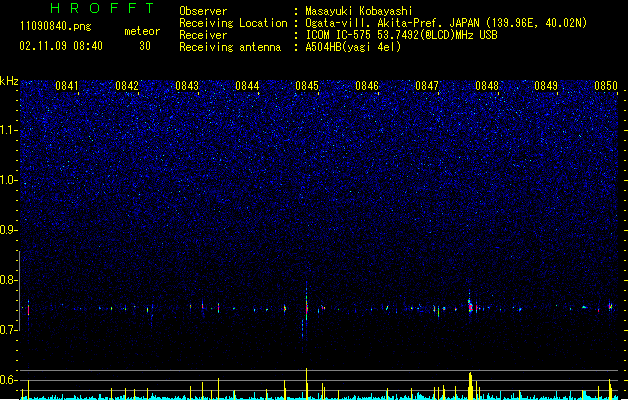629x400 pixels.
Task: Click the kHz axis unit label
Action: (x=9, y=81)
